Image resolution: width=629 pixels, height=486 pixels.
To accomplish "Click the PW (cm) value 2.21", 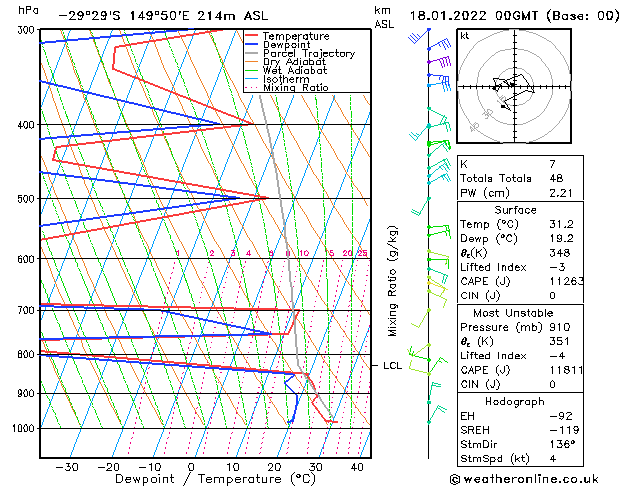I will click(x=560, y=193).
